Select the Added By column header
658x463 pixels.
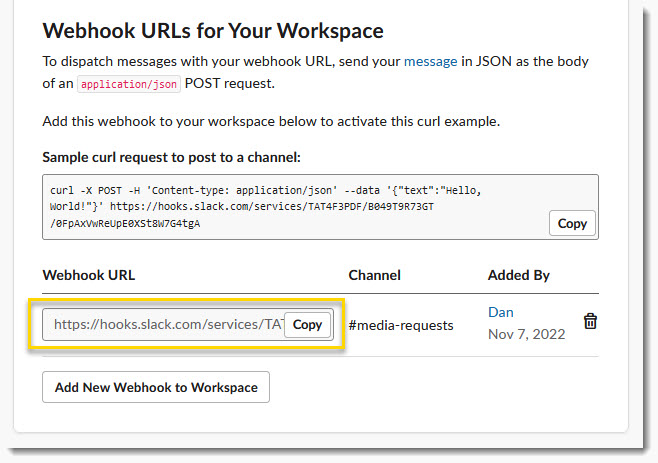coord(519,275)
